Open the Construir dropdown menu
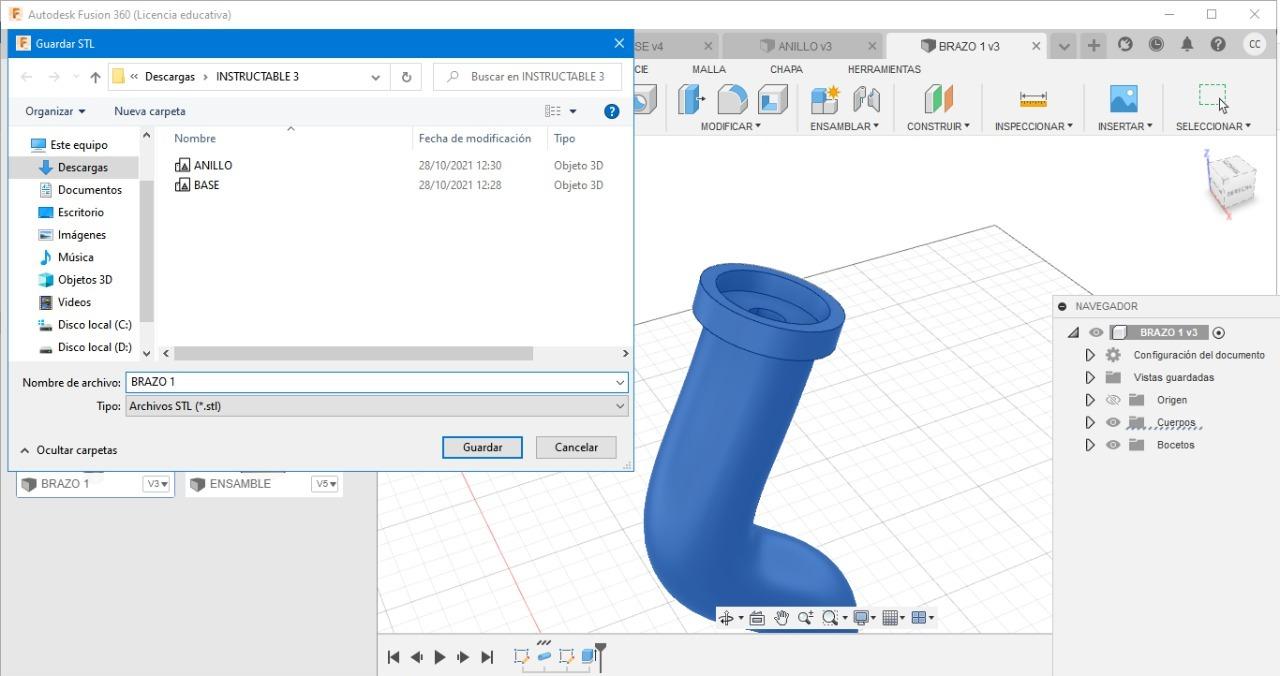Viewport: 1280px width, 676px height. coord(938,126)
